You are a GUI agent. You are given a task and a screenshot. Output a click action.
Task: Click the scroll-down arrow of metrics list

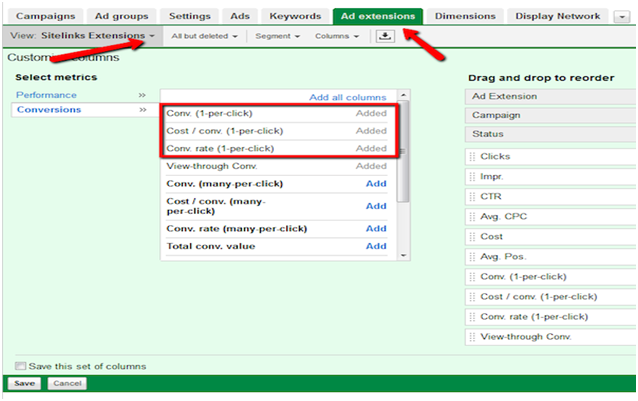[403, 255]
